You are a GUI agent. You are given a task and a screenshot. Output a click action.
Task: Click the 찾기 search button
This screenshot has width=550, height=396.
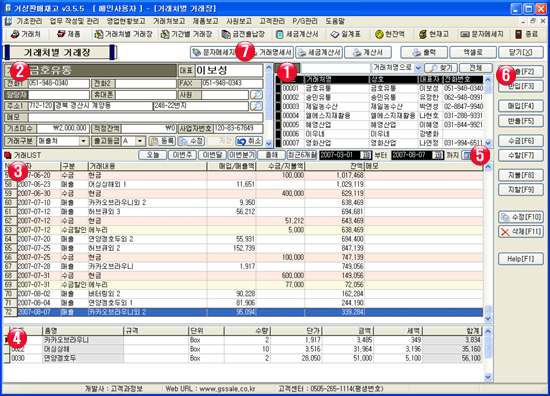[x=441, y=68]
